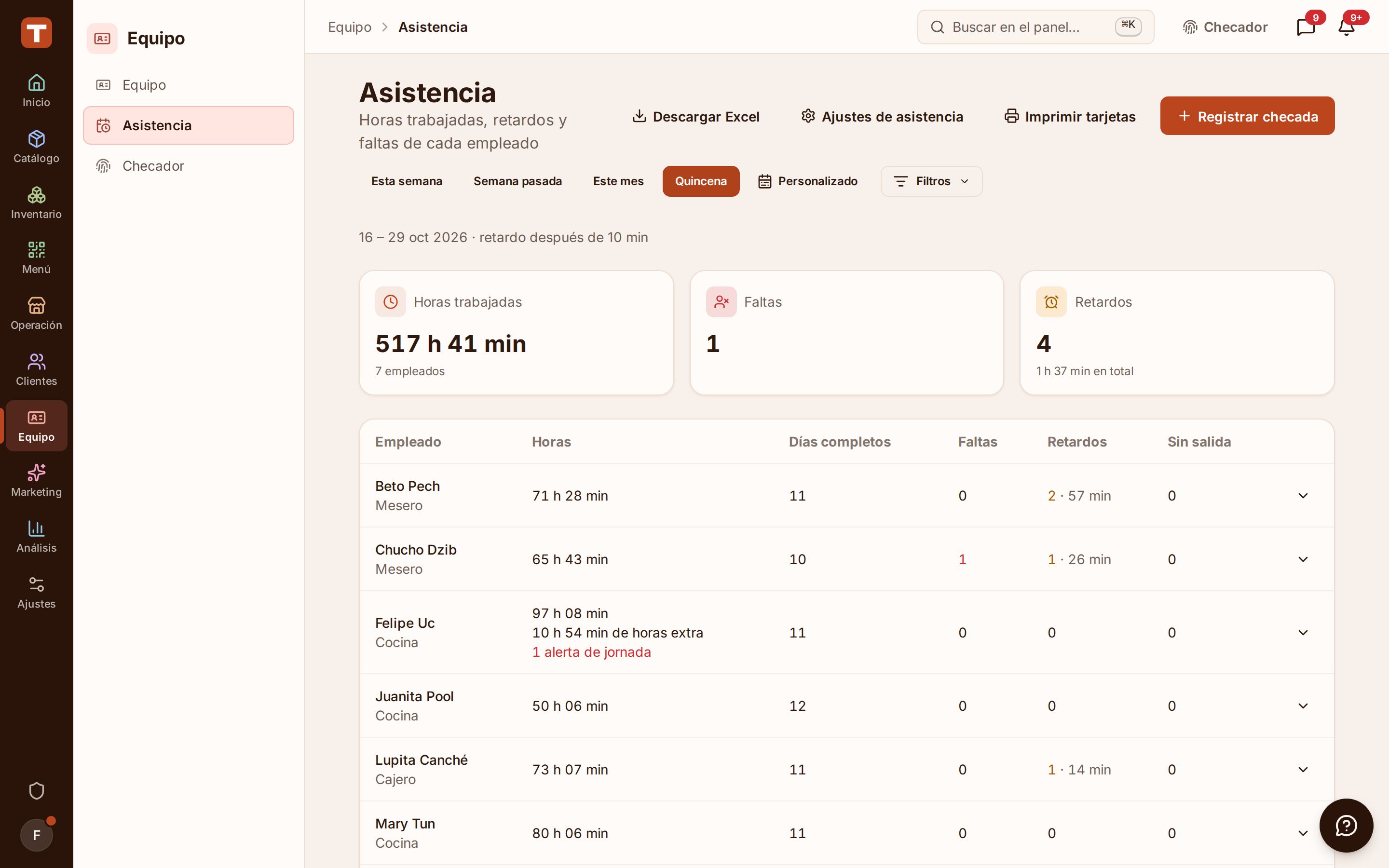Click the Empleado column header
The width and height of the screenshot is (1389, 868).
[x=408, y=442]
